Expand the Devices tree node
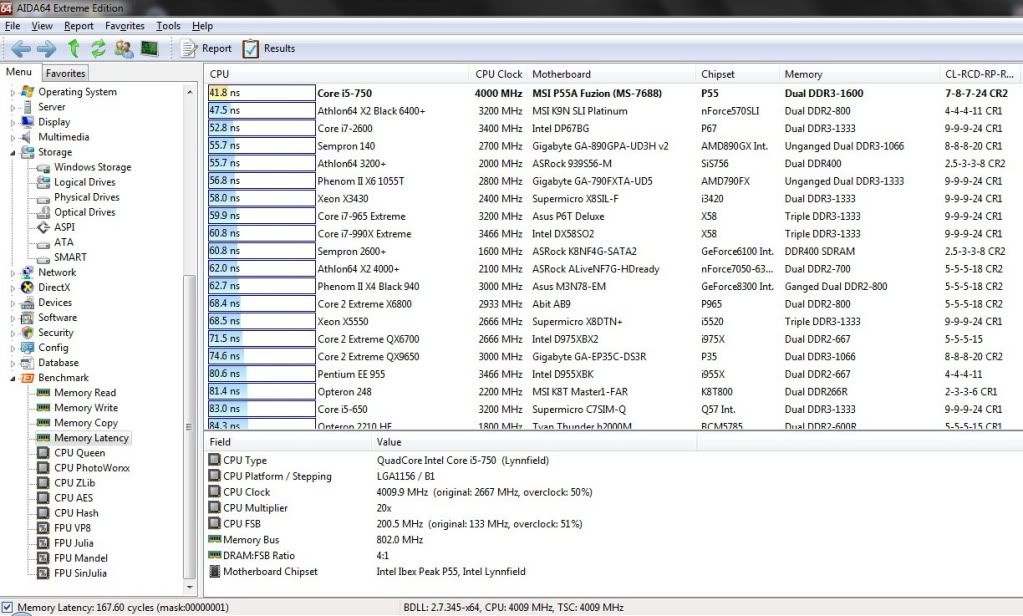The height and width of the screenshot is (616, 1023). point(12,303)
